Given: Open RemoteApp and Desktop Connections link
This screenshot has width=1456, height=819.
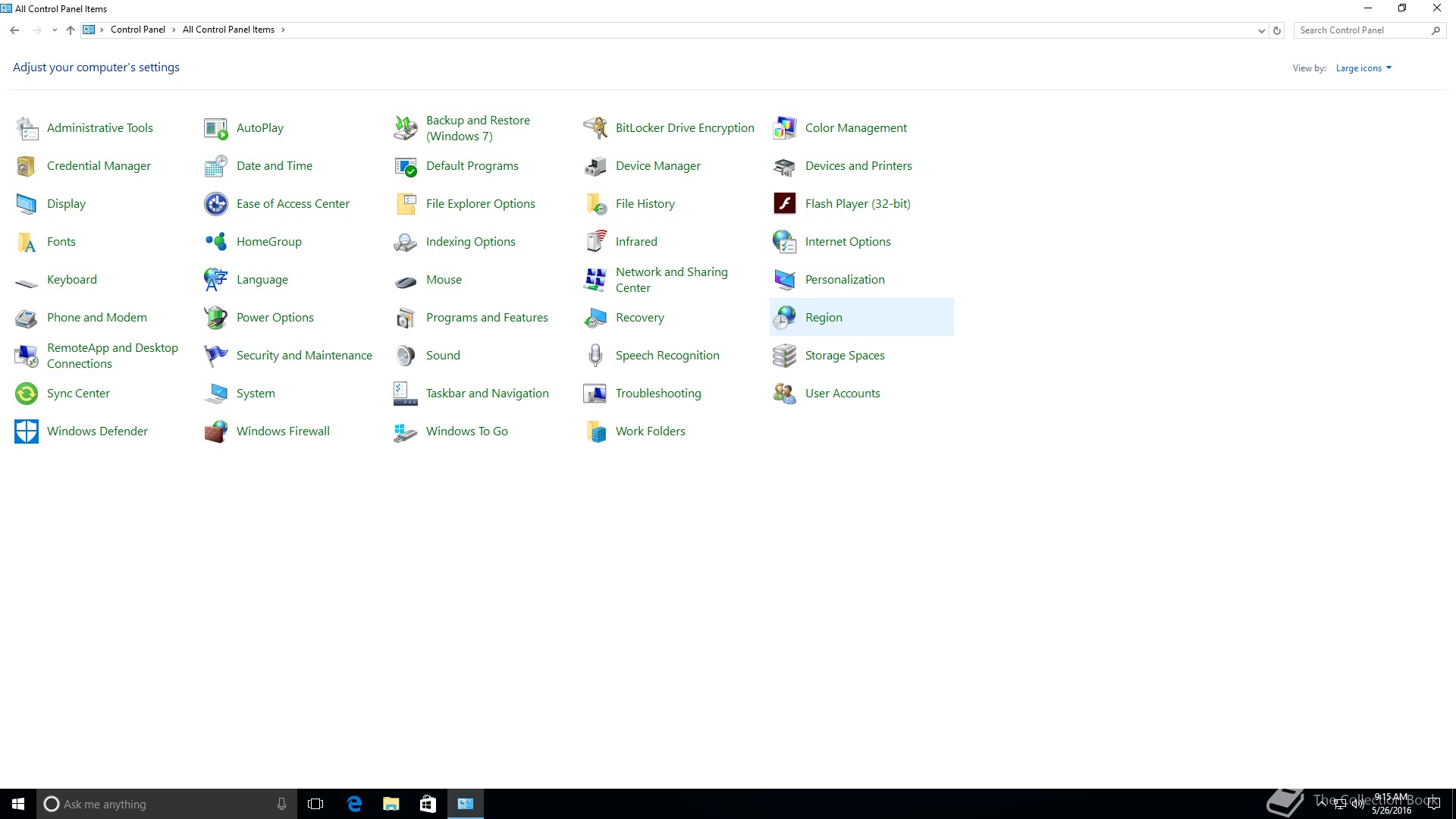Looking at the screenshot, I should [x=112, y=356].
